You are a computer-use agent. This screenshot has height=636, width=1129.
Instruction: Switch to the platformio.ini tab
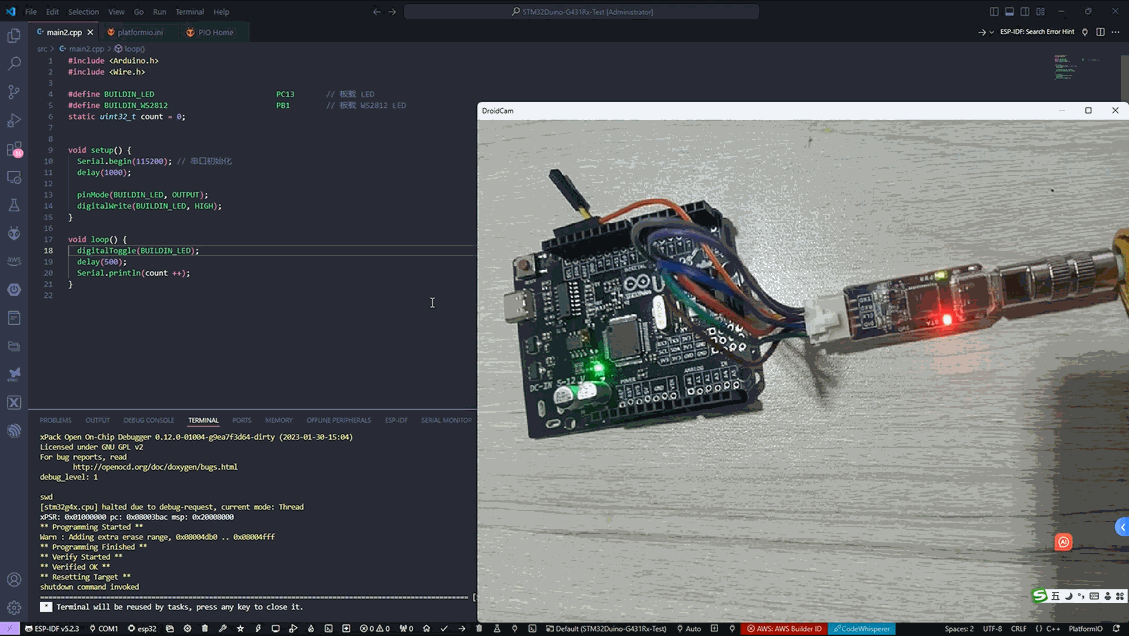[x=139, y=32]
